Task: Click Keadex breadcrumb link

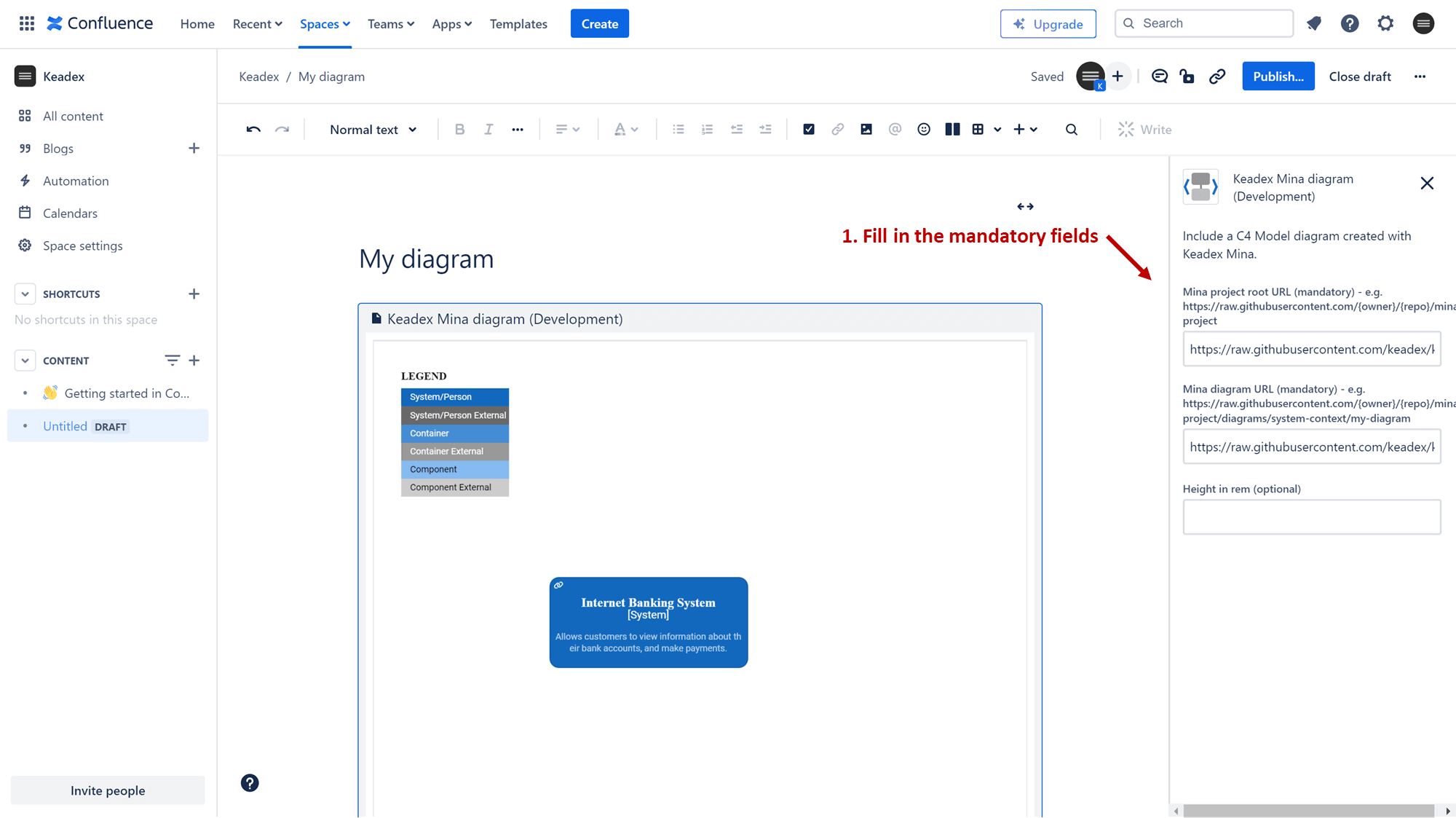Action: tap(258, 76)
